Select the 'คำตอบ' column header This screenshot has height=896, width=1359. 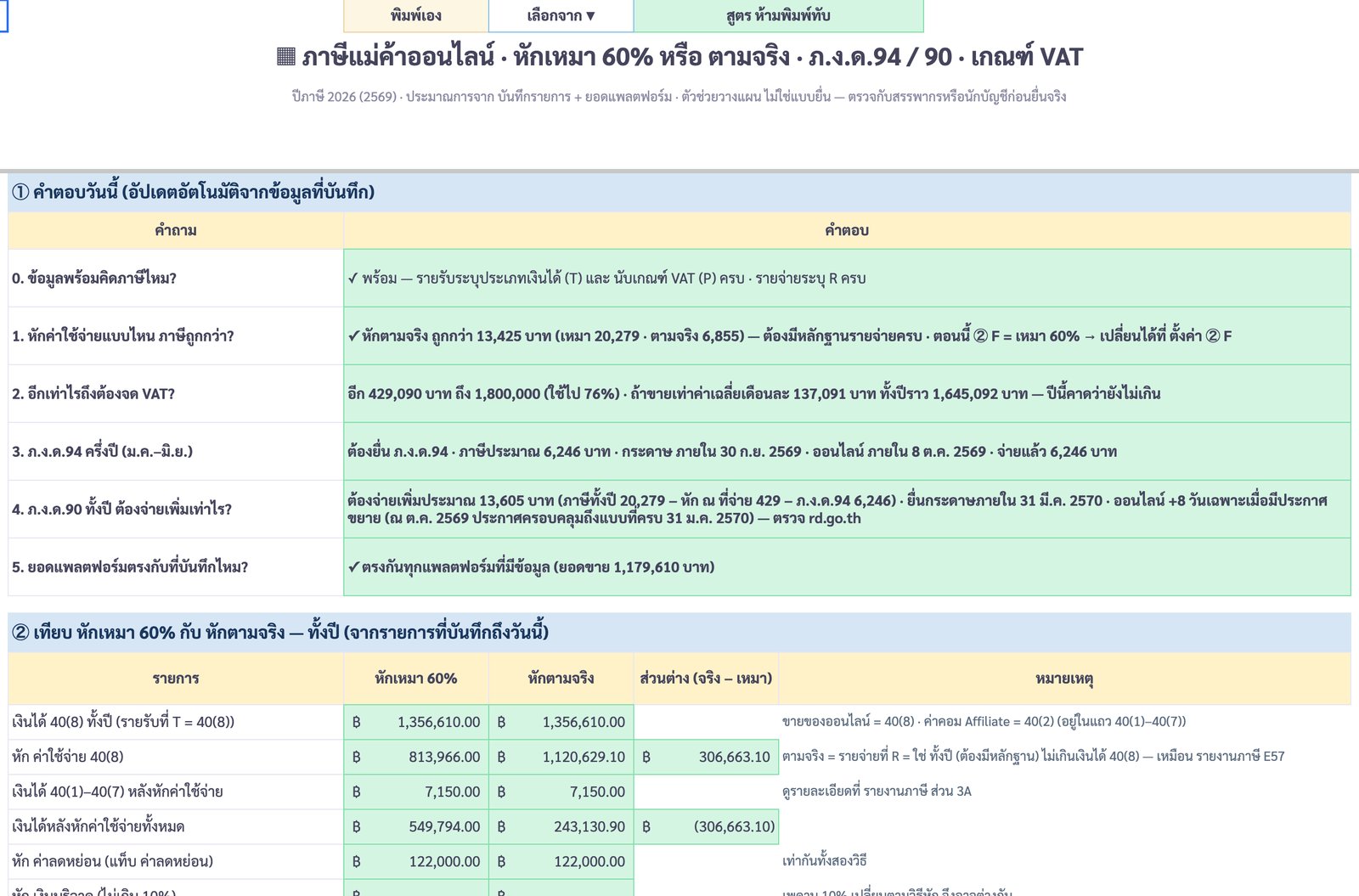tap(847, 230)
